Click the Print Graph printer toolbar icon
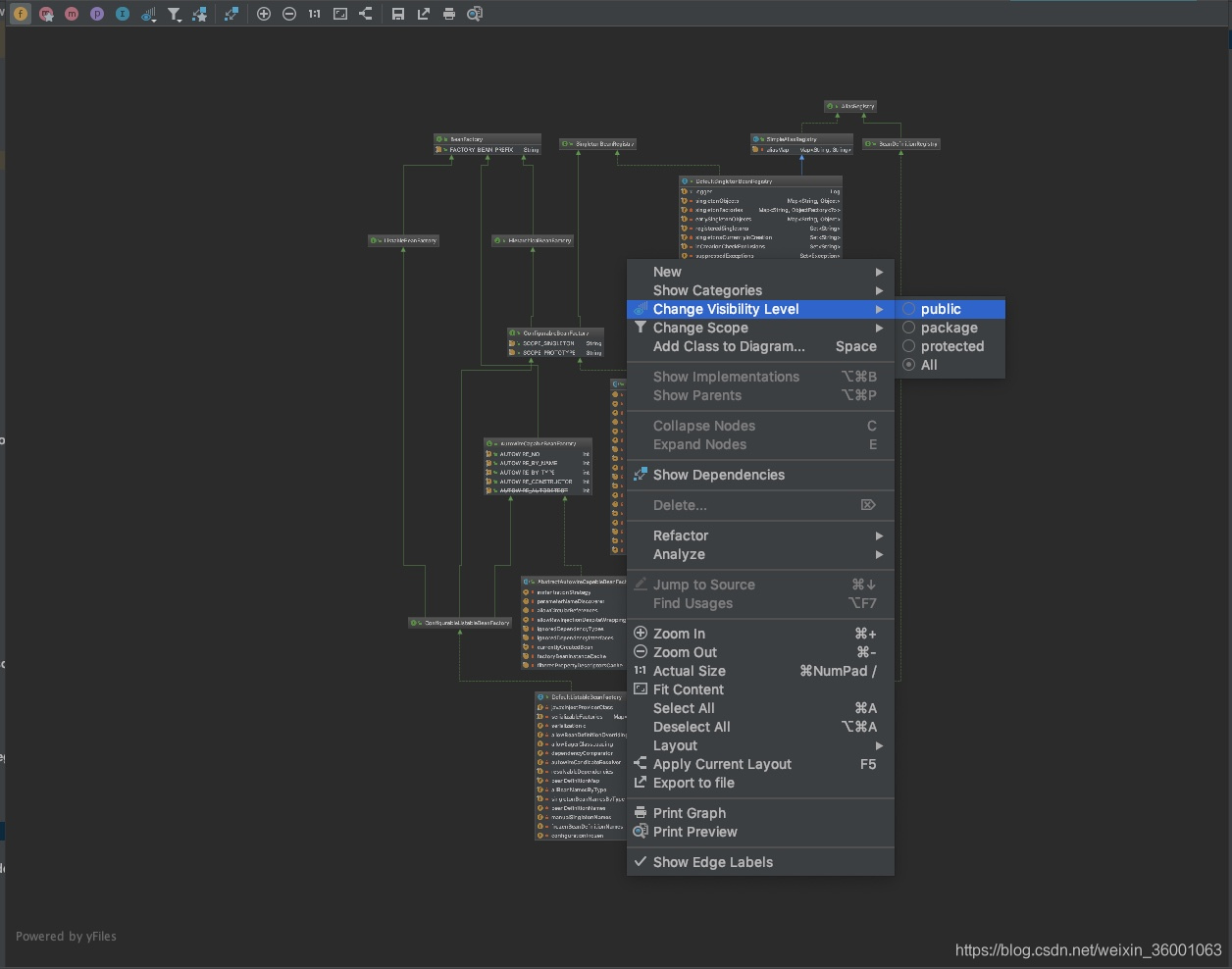The height and width of the screenshot is (969, 1232). point(449,14)
